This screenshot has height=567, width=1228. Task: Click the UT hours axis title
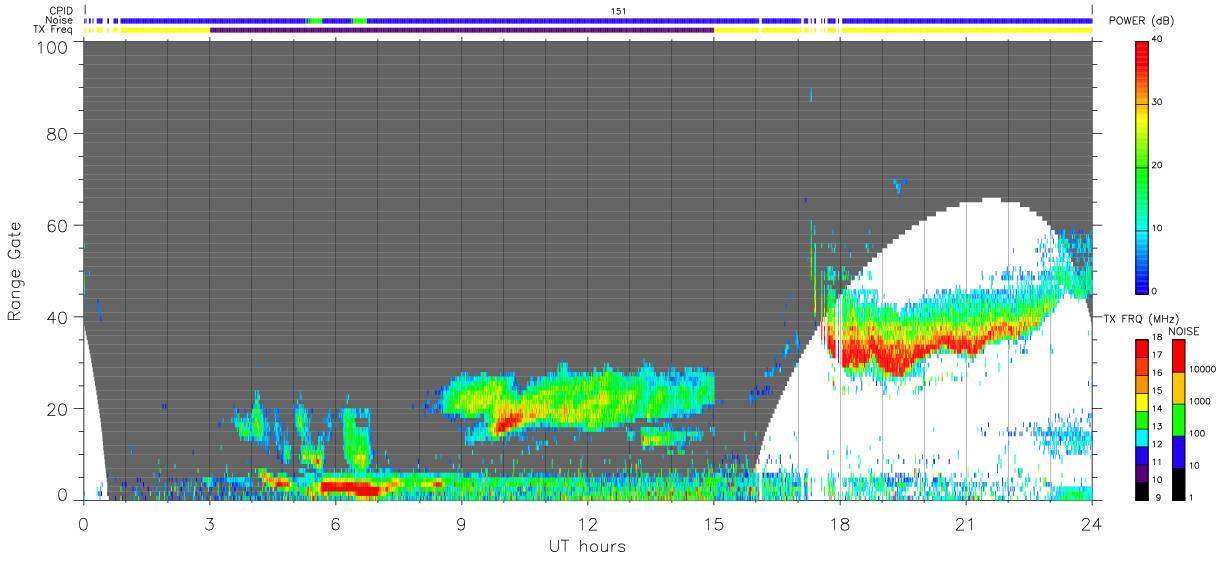pos(586,546)
